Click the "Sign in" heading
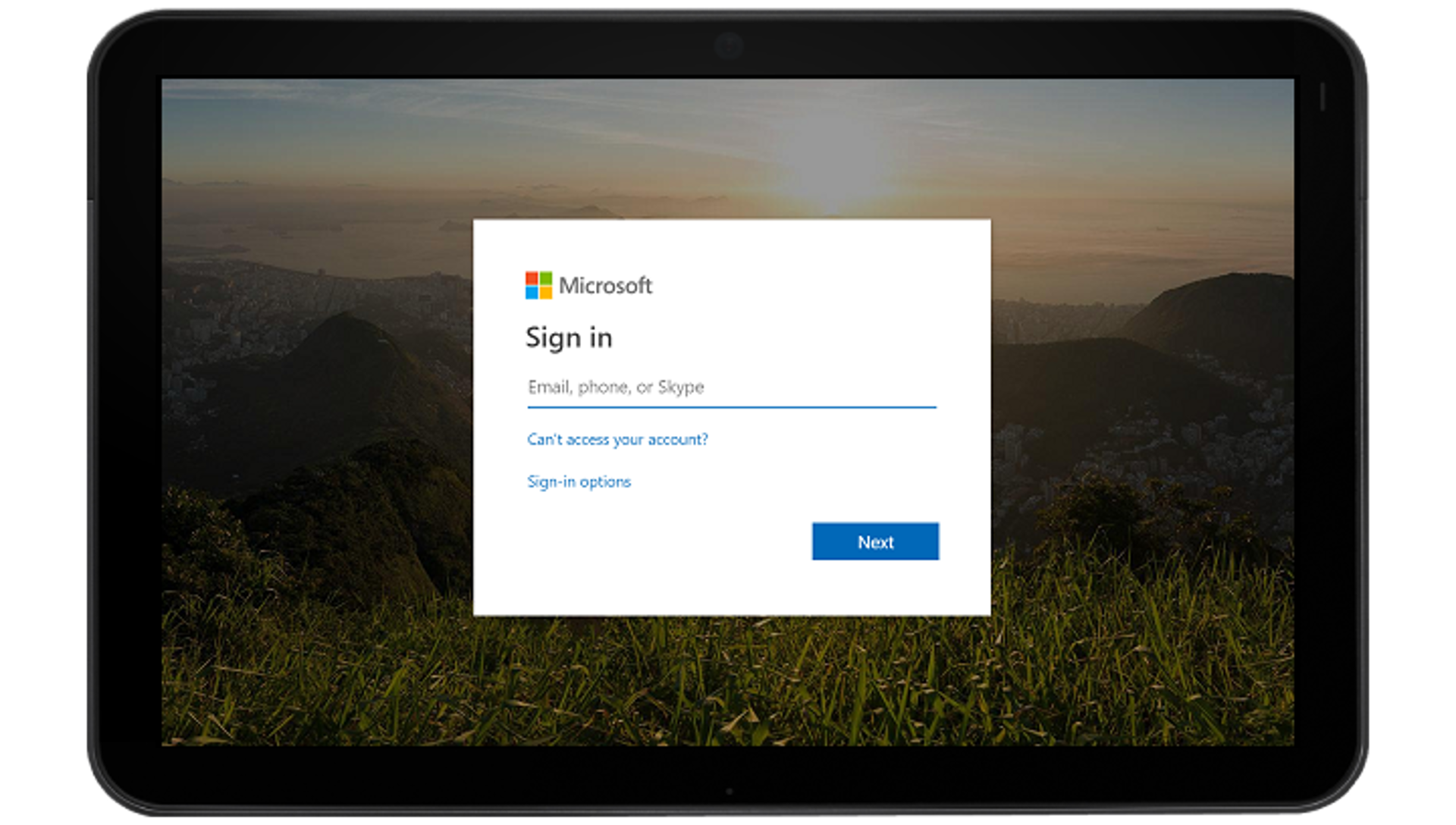The height and width of the screenshot is (825, 1456). pos(569,337)
